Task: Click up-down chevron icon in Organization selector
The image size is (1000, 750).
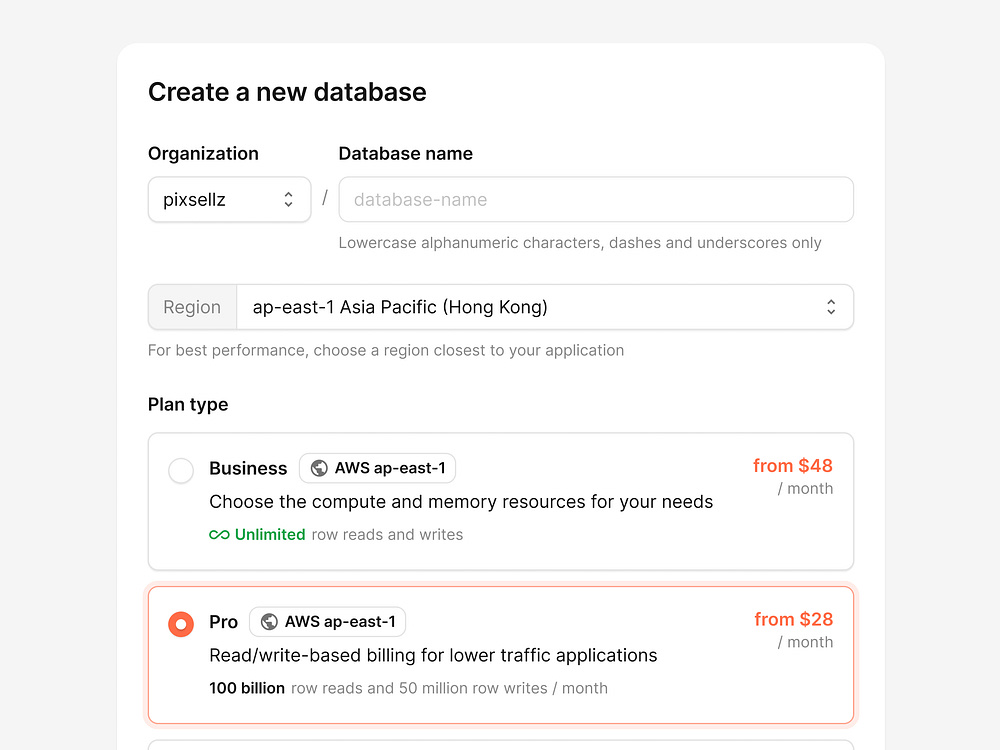Action: point(288,200)
